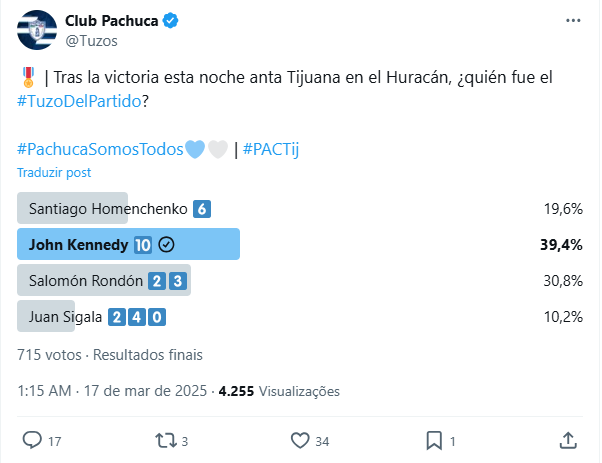Click the repost arrows icon
The image size is (602, 463).
point(166,440)
